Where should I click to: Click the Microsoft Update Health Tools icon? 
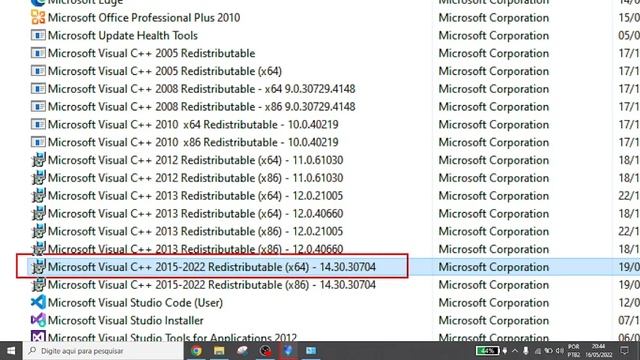[x=38, y=36]
